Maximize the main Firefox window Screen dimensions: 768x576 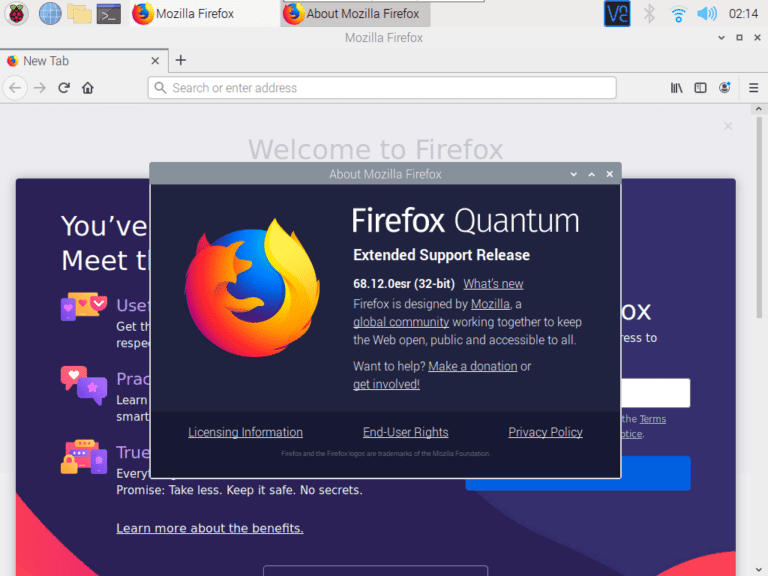[x=740, y=38]
